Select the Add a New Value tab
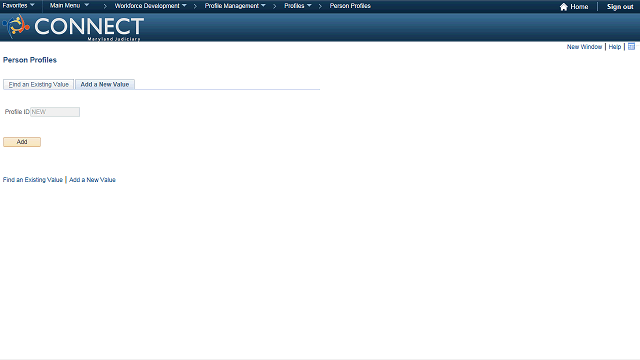The width and height of the screenshot is (640, 360). coord(105,84)
